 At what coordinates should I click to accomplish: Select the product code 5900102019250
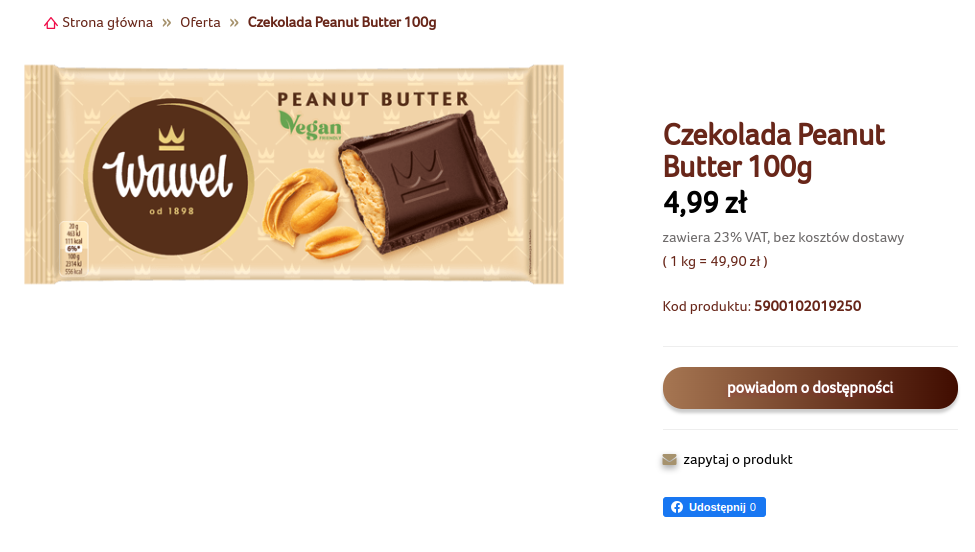coord(807,306)
